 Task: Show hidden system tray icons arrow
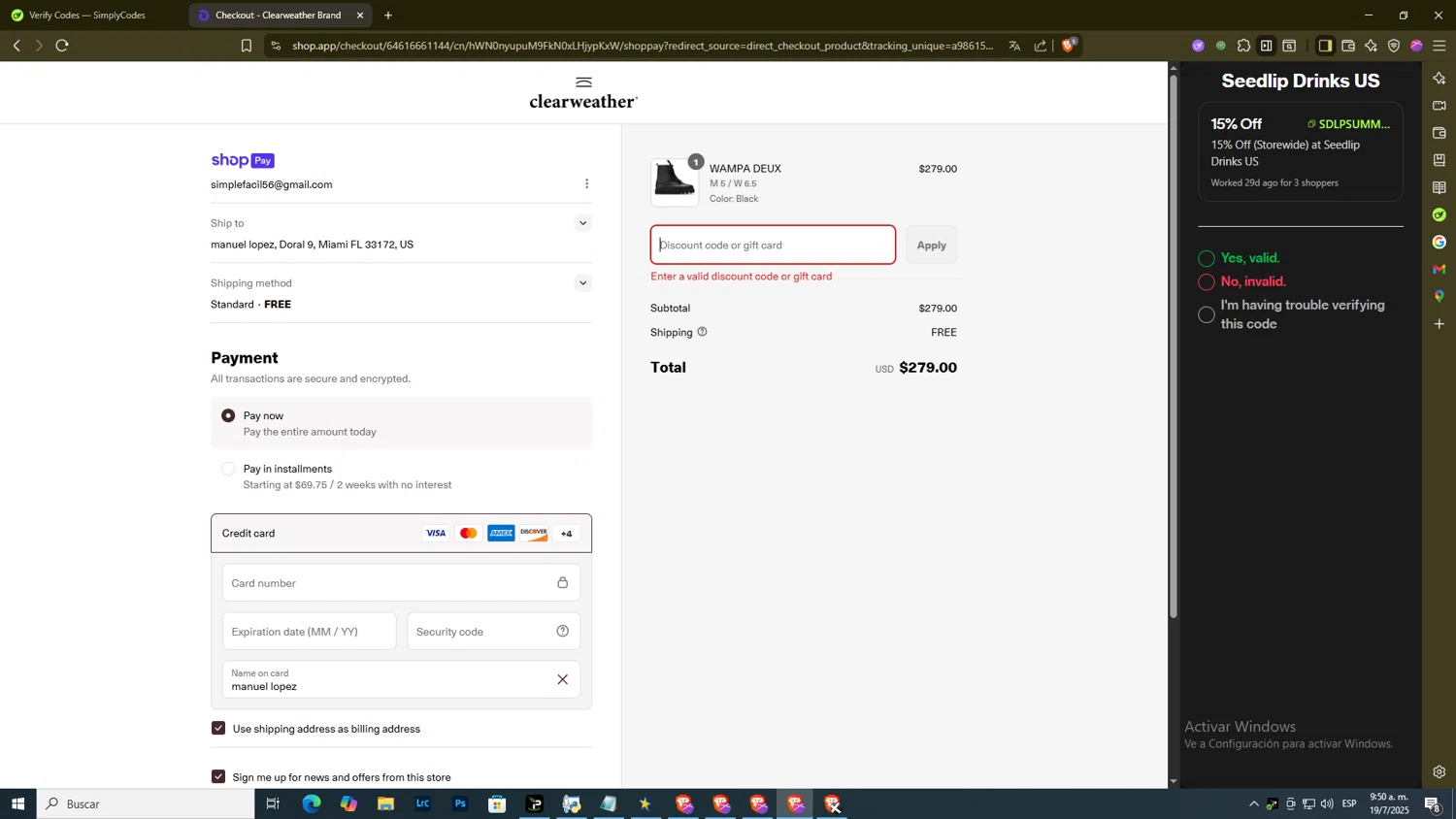[x=1253, y=804]
